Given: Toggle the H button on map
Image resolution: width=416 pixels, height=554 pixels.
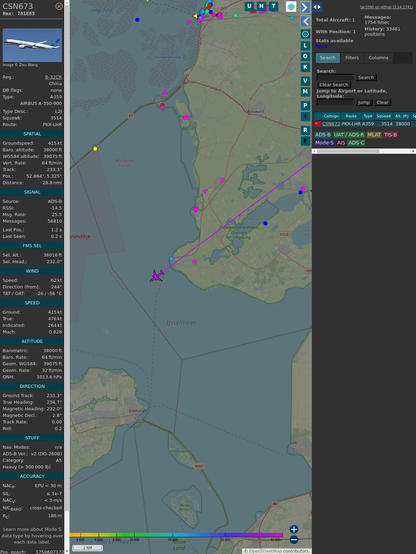Looking at the screenshot, I should 261,6.
